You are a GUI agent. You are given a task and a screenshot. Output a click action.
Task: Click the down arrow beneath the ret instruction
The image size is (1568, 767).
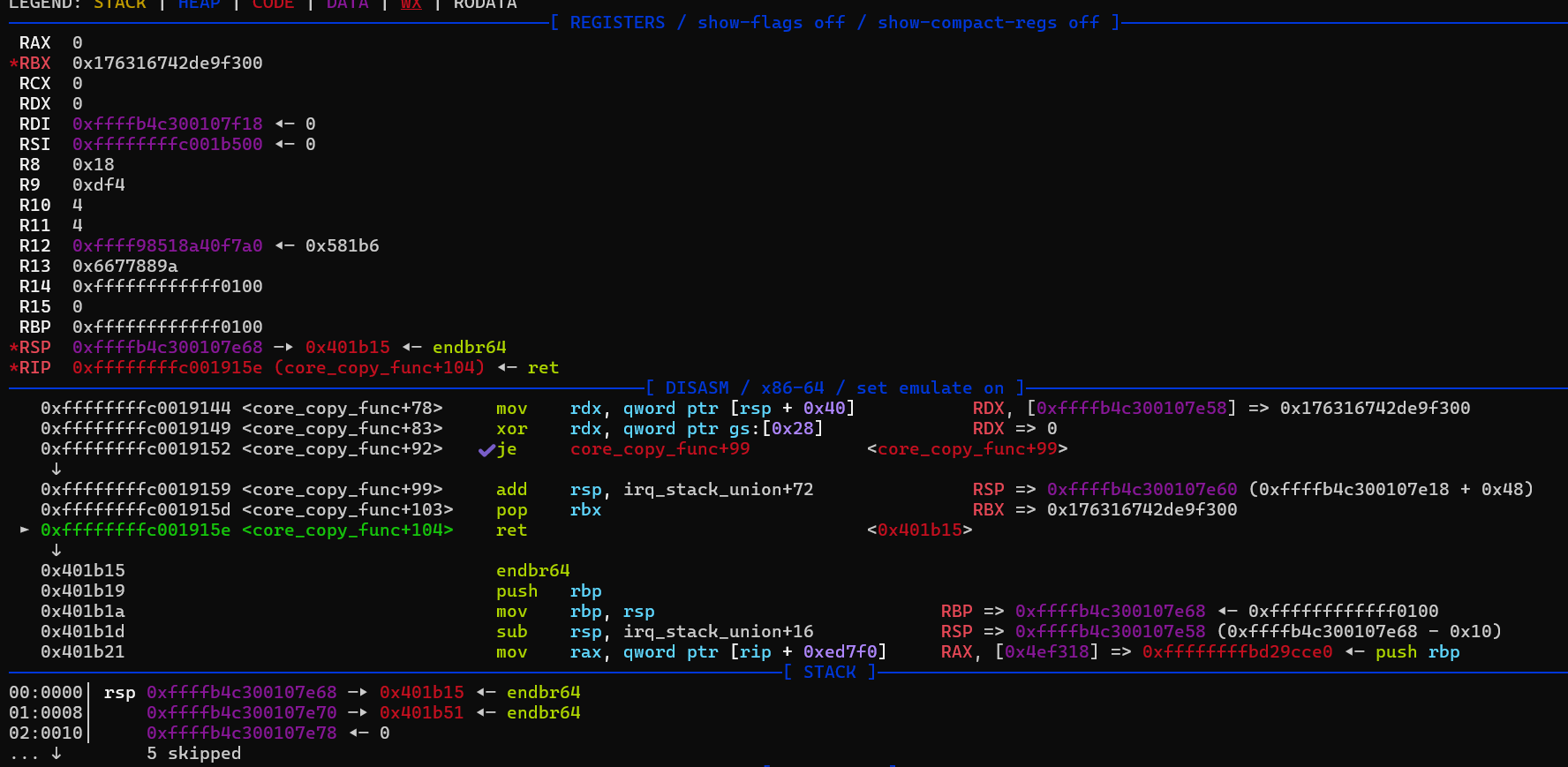pos(56,551)
